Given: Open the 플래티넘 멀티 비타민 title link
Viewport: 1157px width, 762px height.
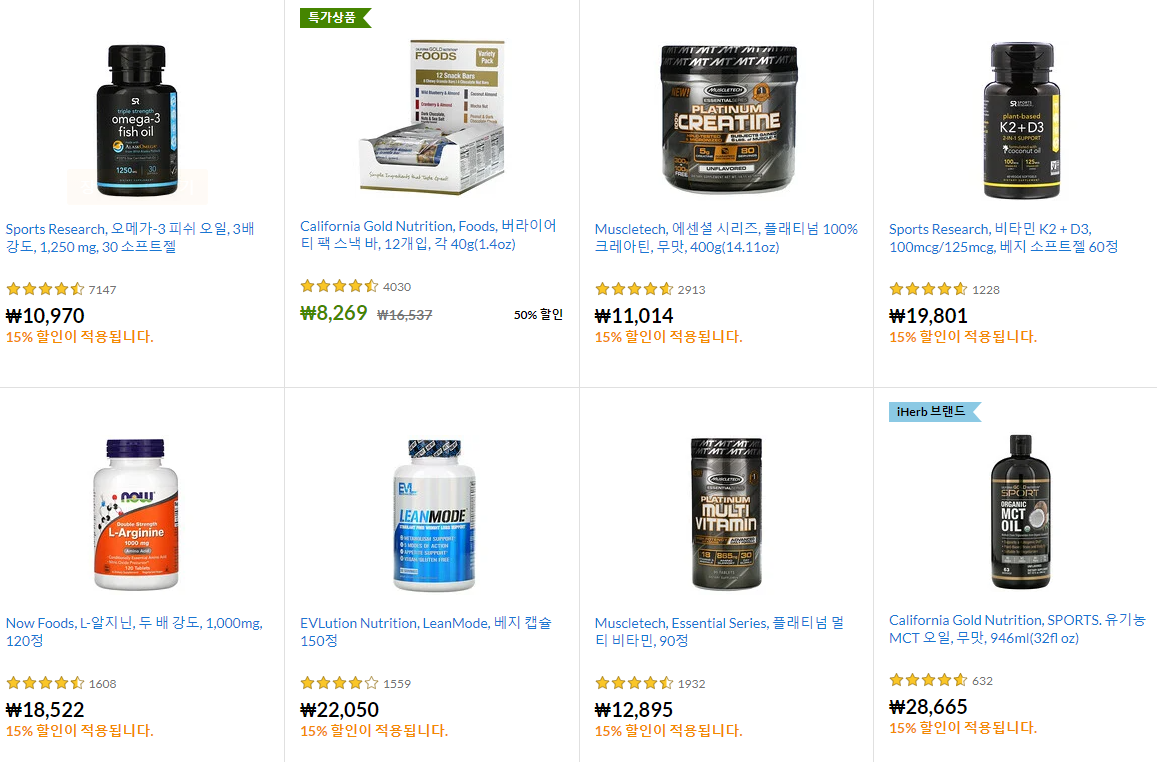Looking at the screenshot, I should (719, 631).
